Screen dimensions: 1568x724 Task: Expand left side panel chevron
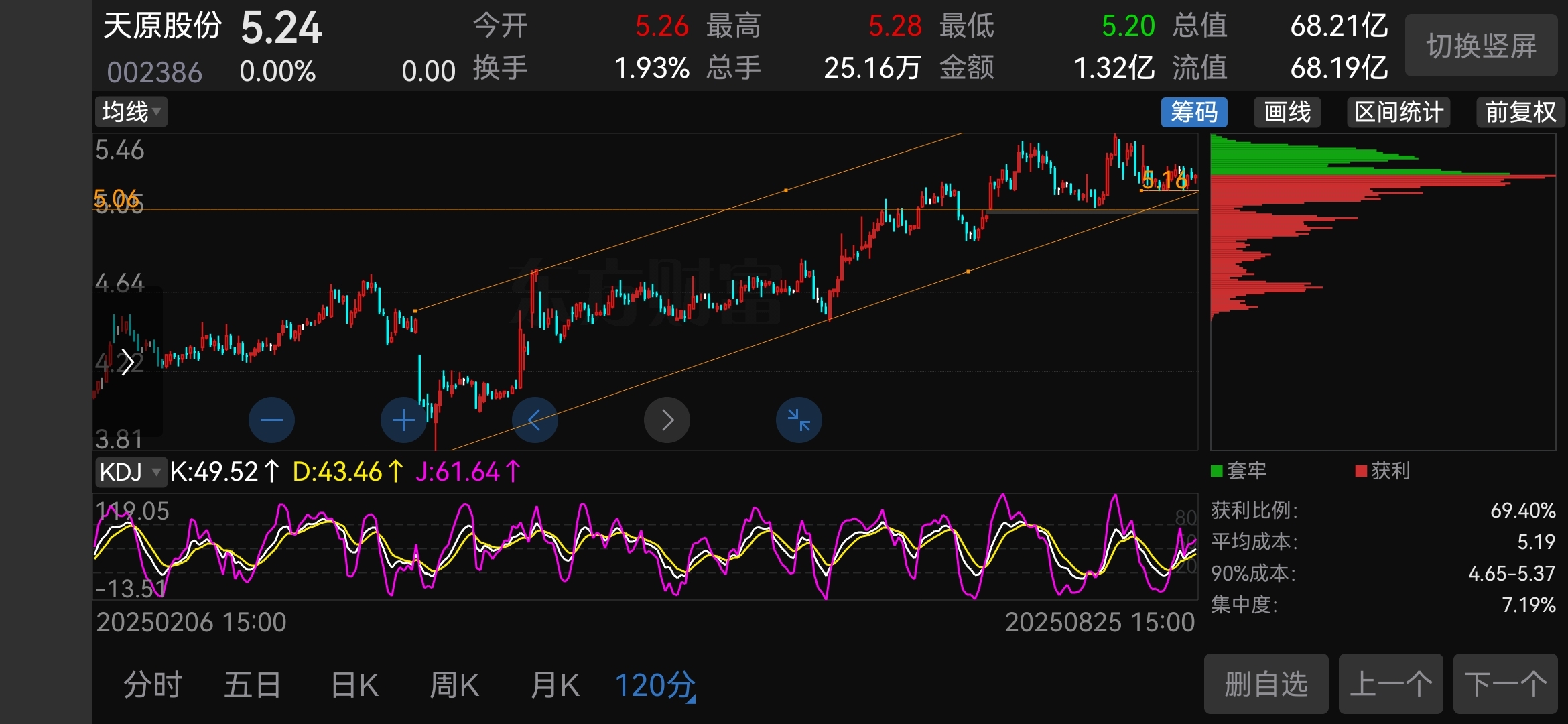pyautogui.click(x=127, y=363)
